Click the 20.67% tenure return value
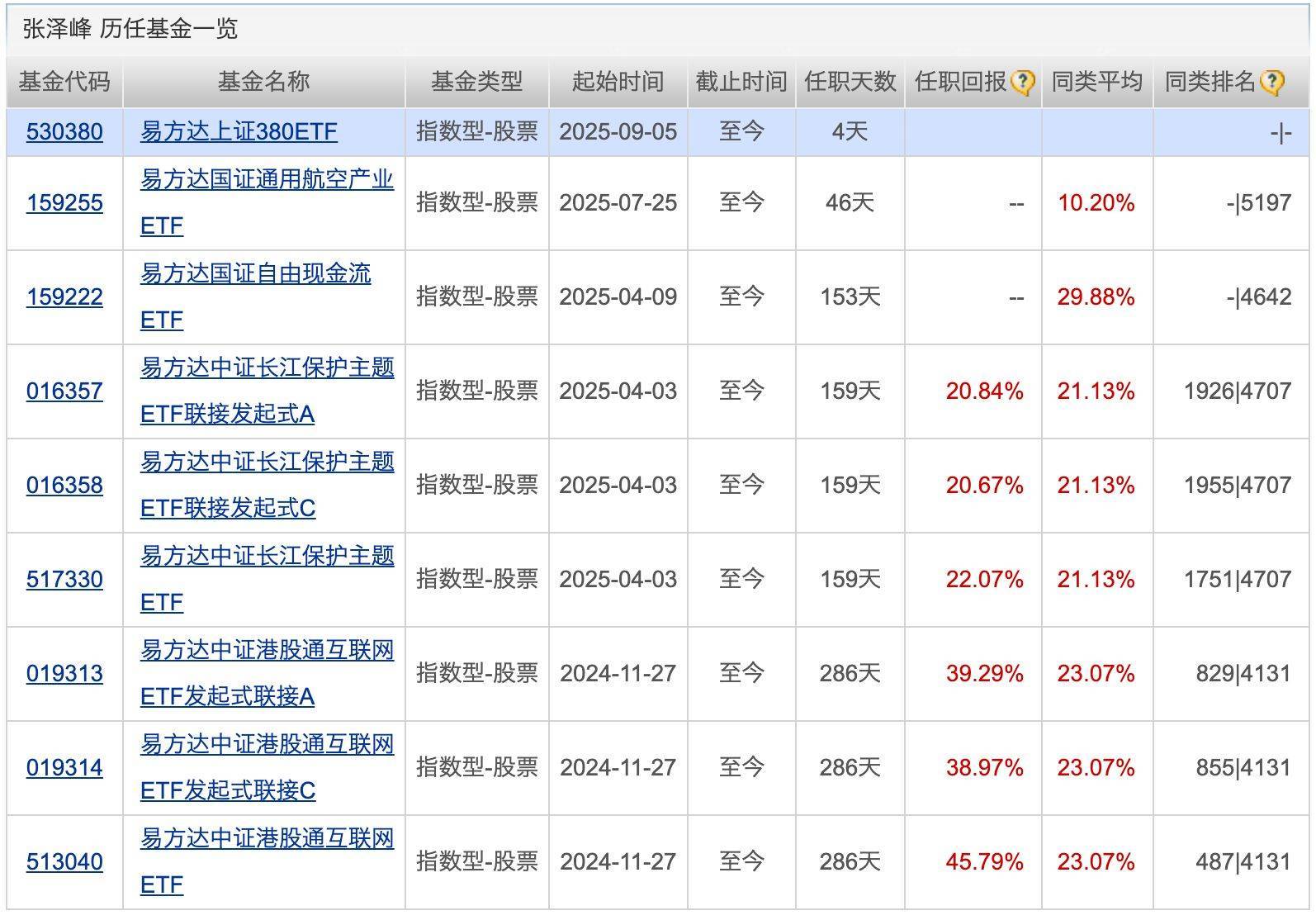 (x=984, y=485)
